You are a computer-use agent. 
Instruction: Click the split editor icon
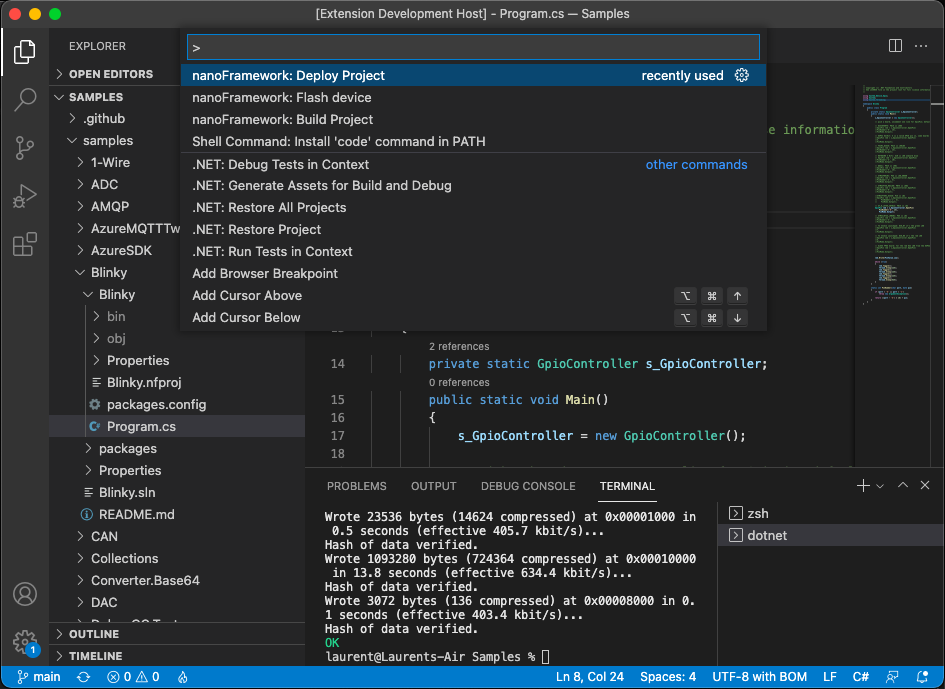pyautogui.click(x=895, y=46)
